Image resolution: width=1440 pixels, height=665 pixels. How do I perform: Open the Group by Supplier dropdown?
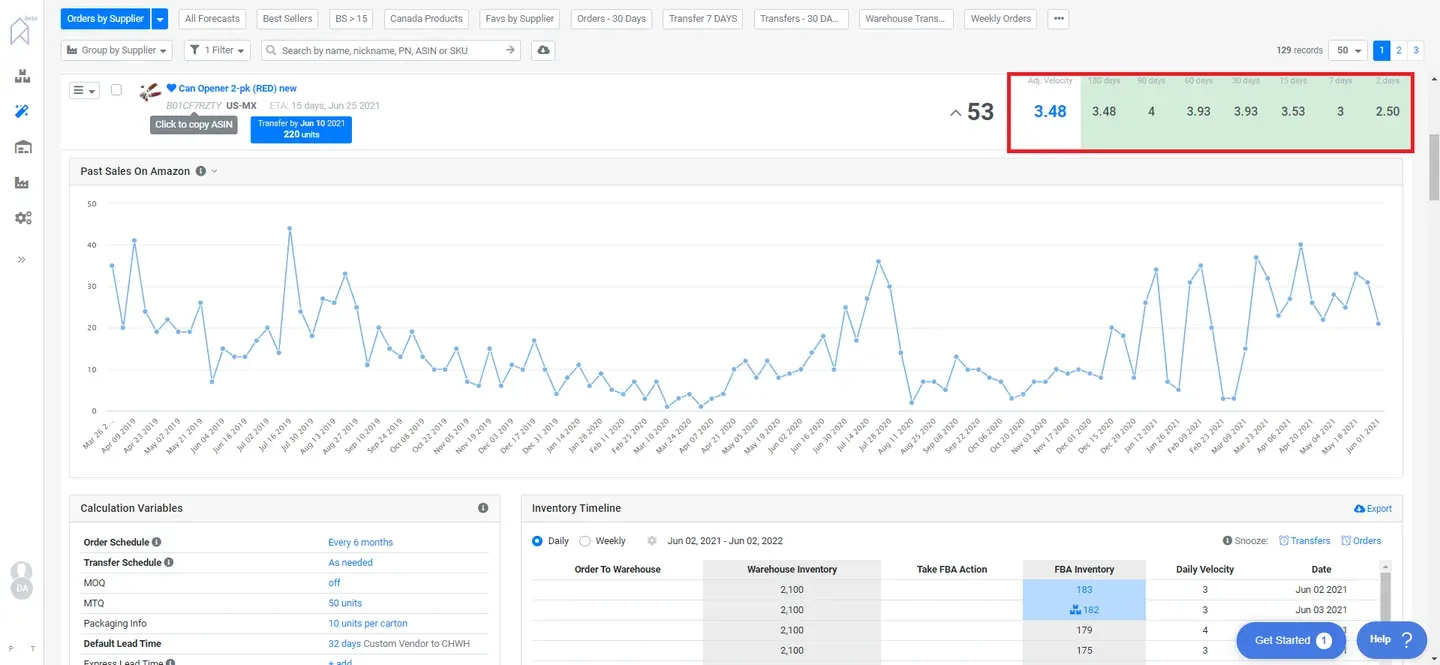[117, 50]
